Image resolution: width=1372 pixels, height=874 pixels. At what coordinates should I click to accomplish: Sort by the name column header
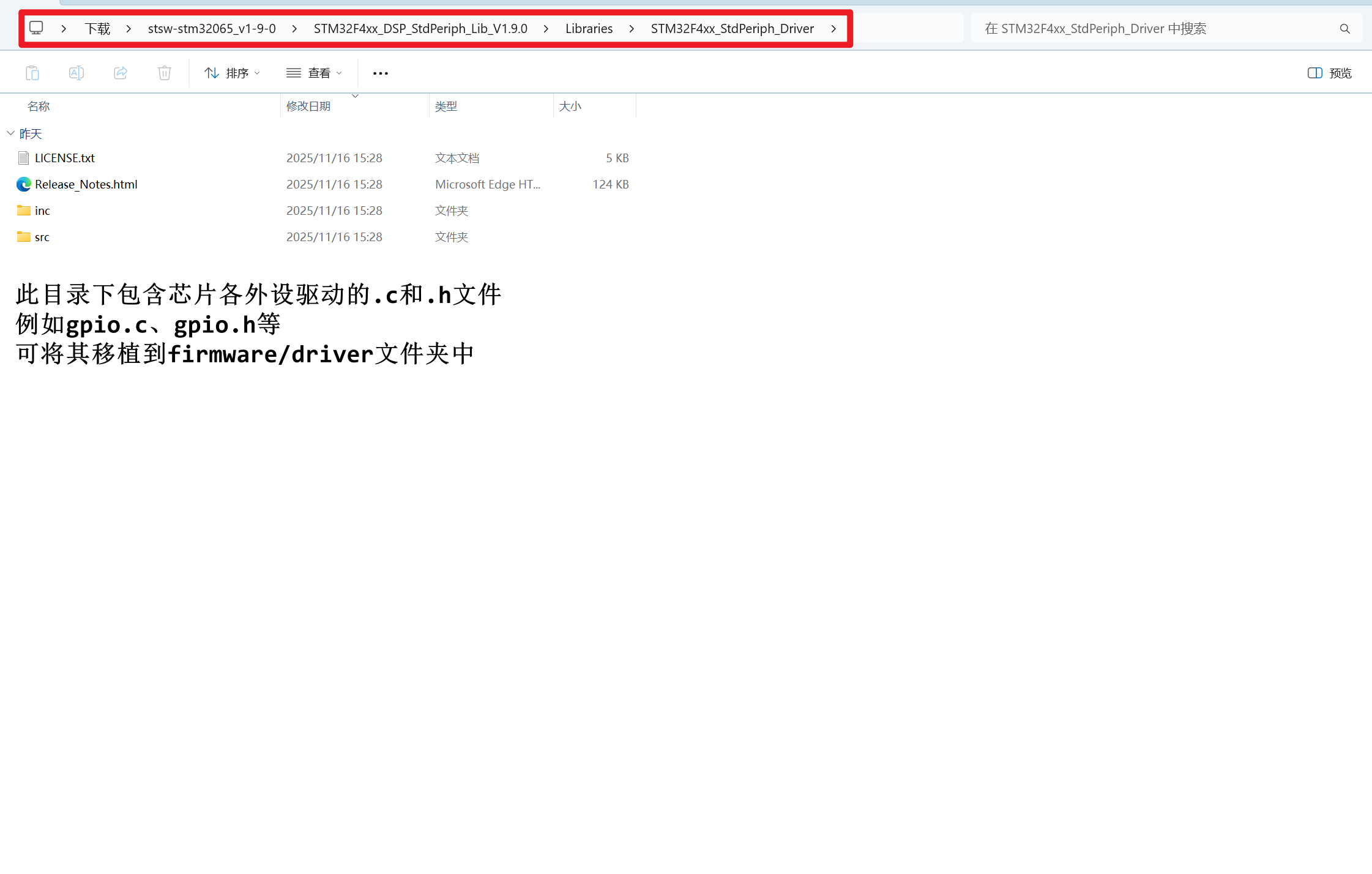(x=39, y=106)
